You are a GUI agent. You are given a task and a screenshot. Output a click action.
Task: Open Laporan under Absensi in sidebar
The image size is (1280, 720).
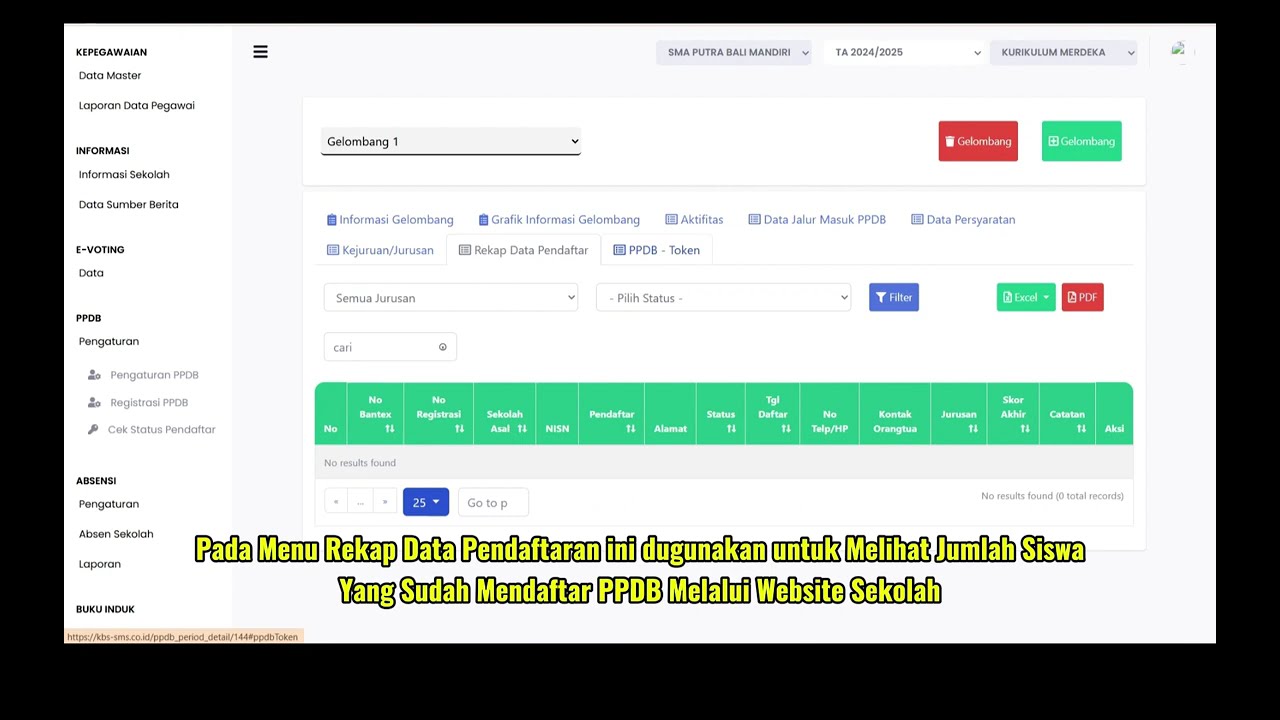click(100, 564)
